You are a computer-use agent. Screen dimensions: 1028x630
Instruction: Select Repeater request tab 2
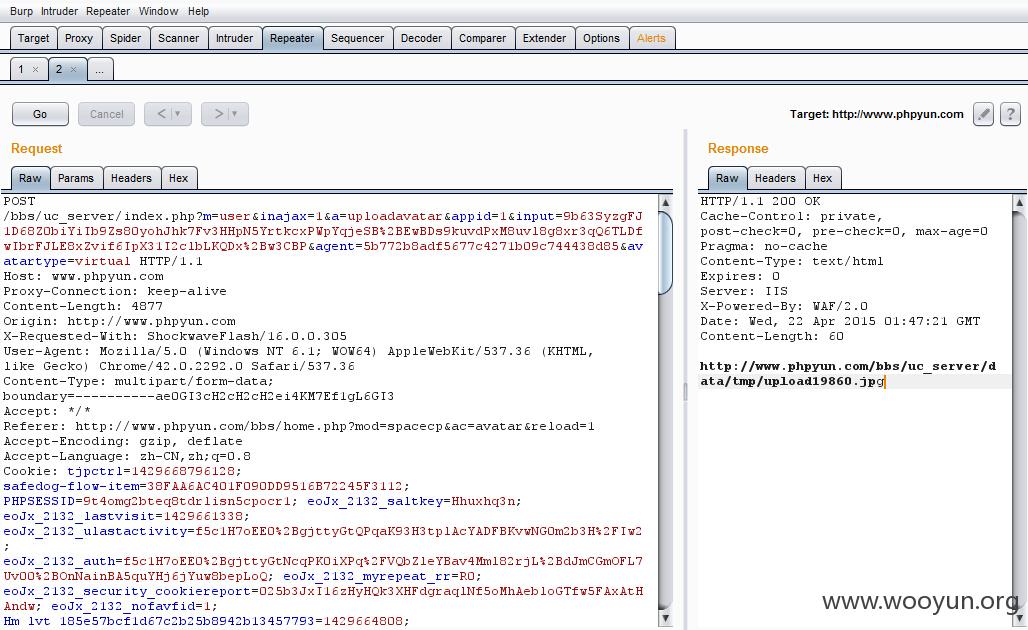coord(59,69)
